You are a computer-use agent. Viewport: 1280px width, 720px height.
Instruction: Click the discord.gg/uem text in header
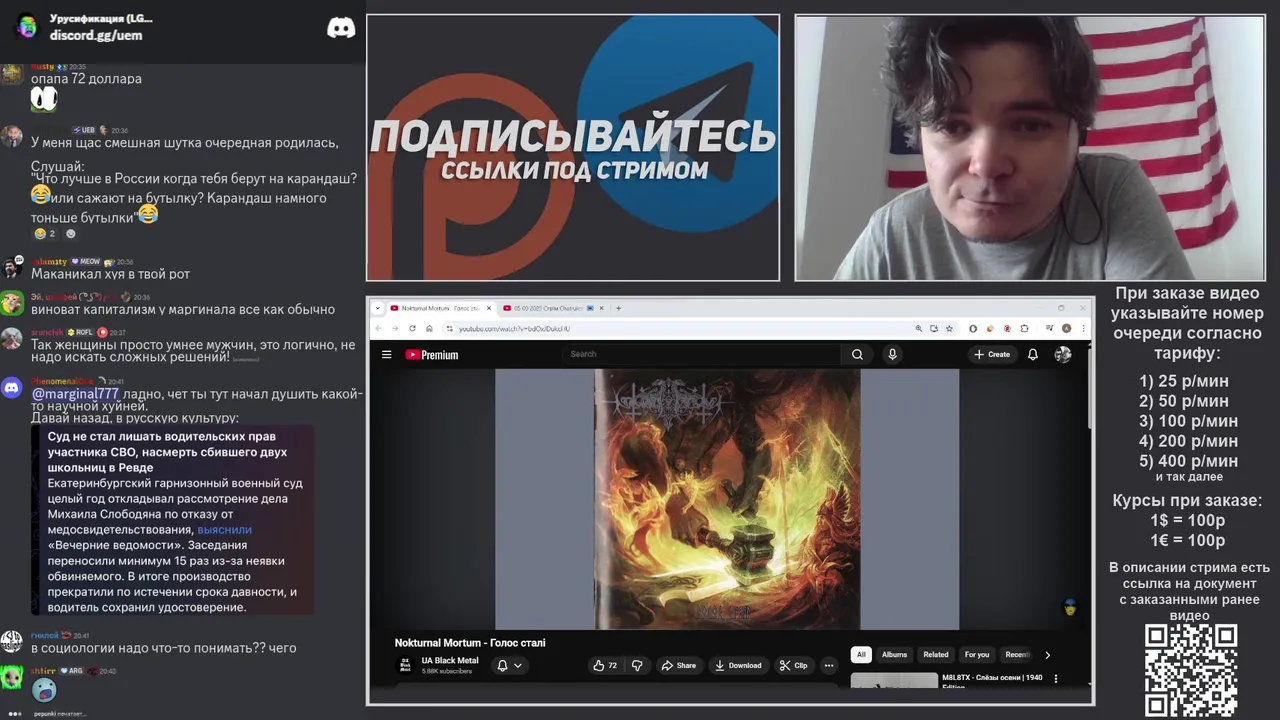tap(96, 35)
